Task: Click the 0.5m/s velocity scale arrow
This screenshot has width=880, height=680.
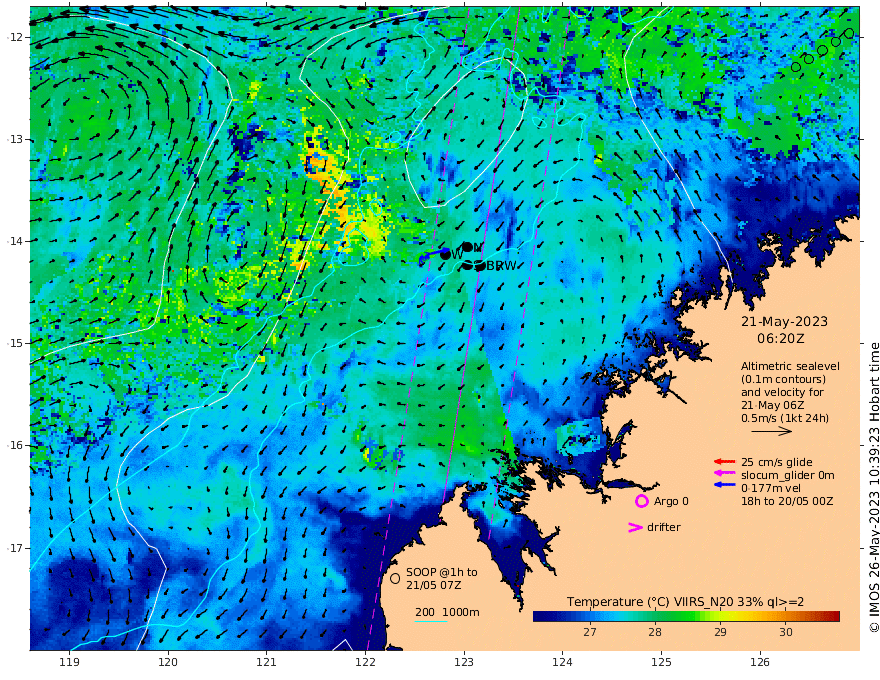Action: tap(772, 431)
